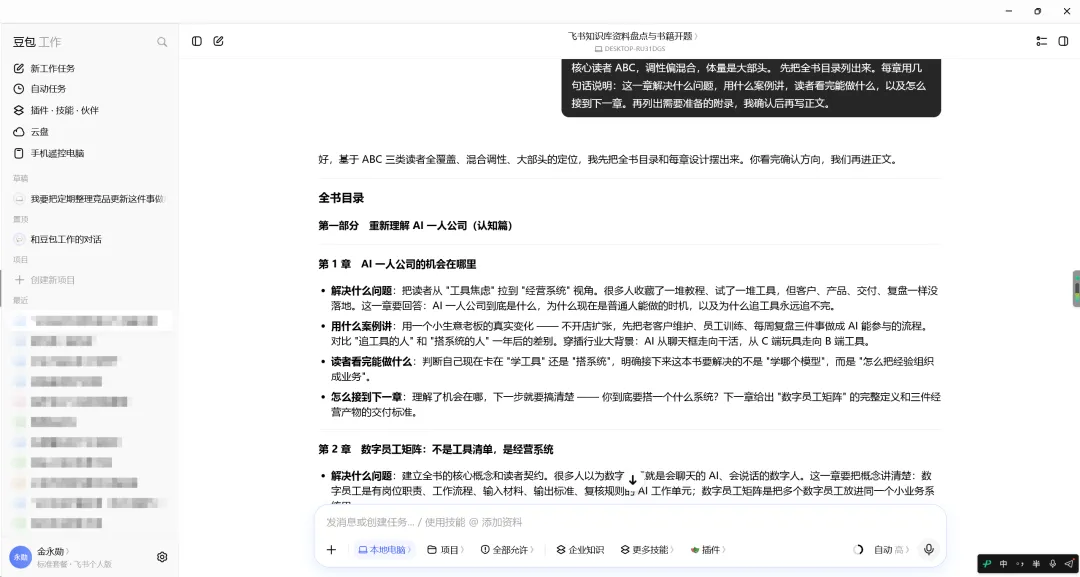1080x577 pixels.
Task: Click the scroll-to-bottom arrow button
Action: [633, 480]
